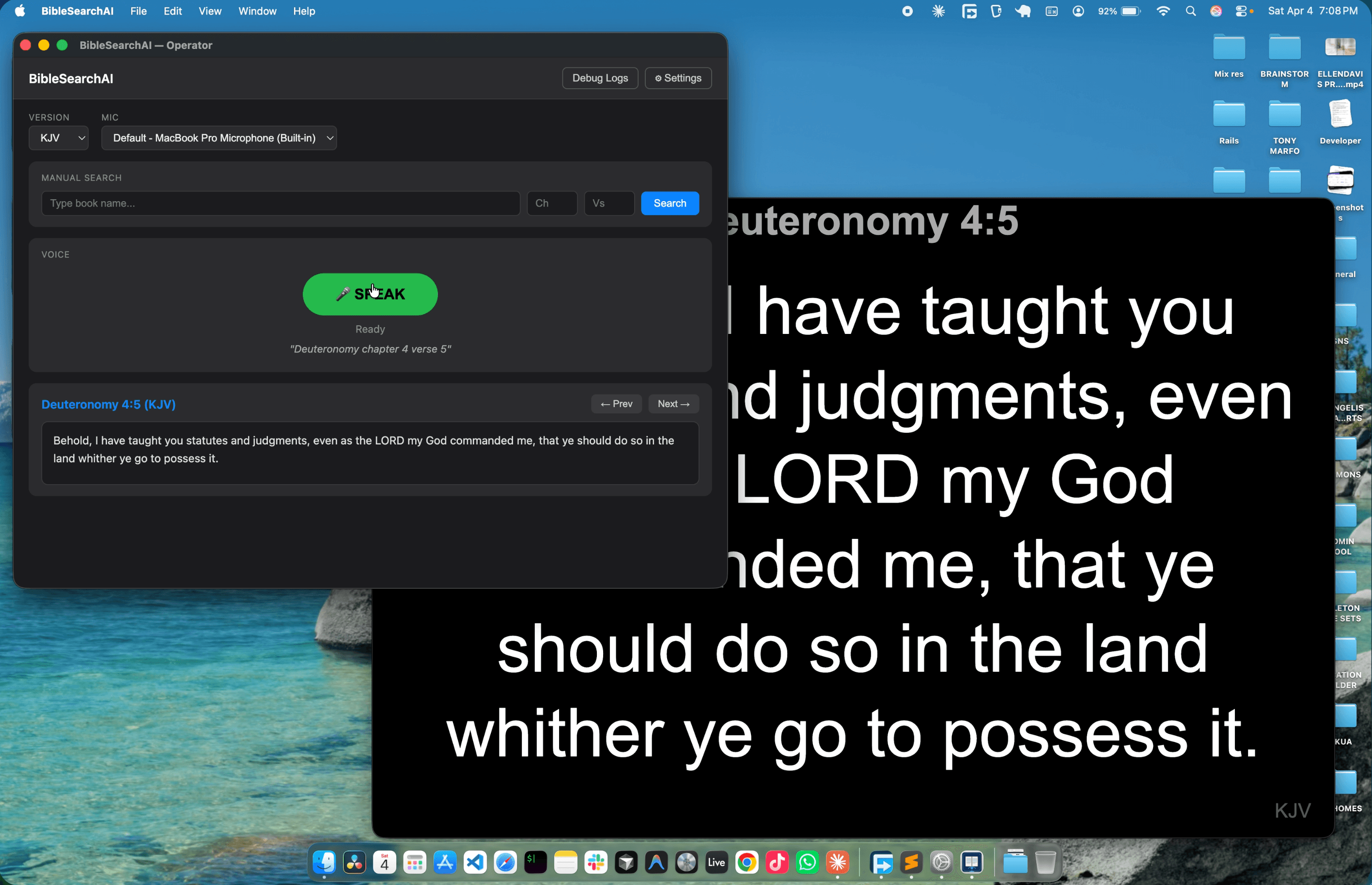Click Next to advance past Deuteronomy 4:5

click(673, 403)
